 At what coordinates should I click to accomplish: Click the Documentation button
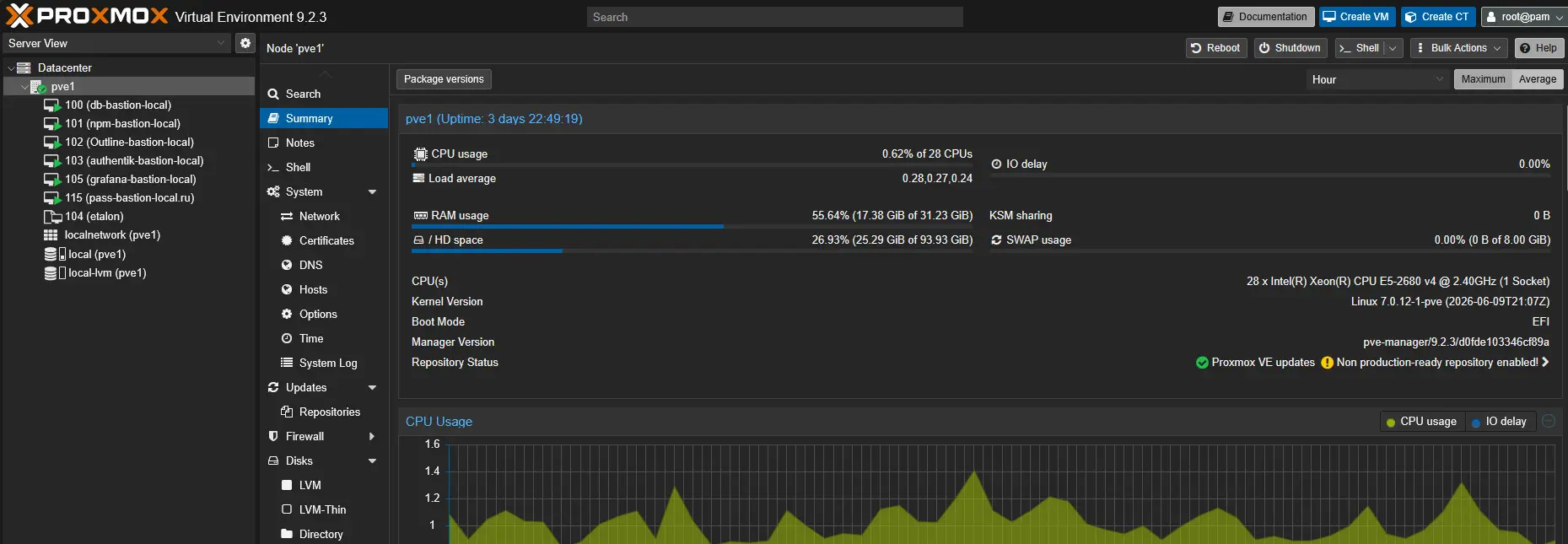click(x=1265, y=17)
